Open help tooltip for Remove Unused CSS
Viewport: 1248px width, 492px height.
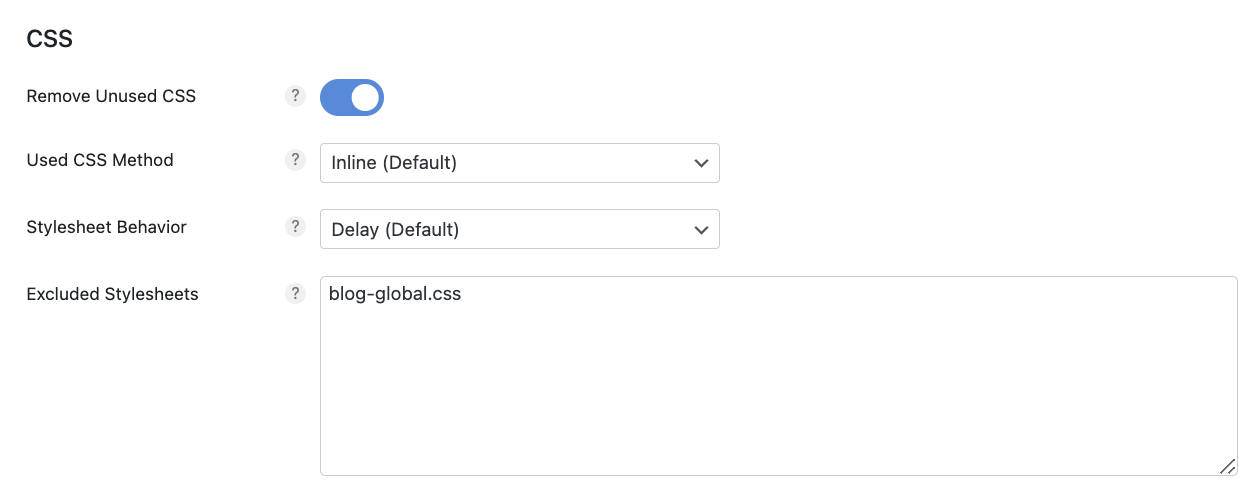(x=295, y=96)
